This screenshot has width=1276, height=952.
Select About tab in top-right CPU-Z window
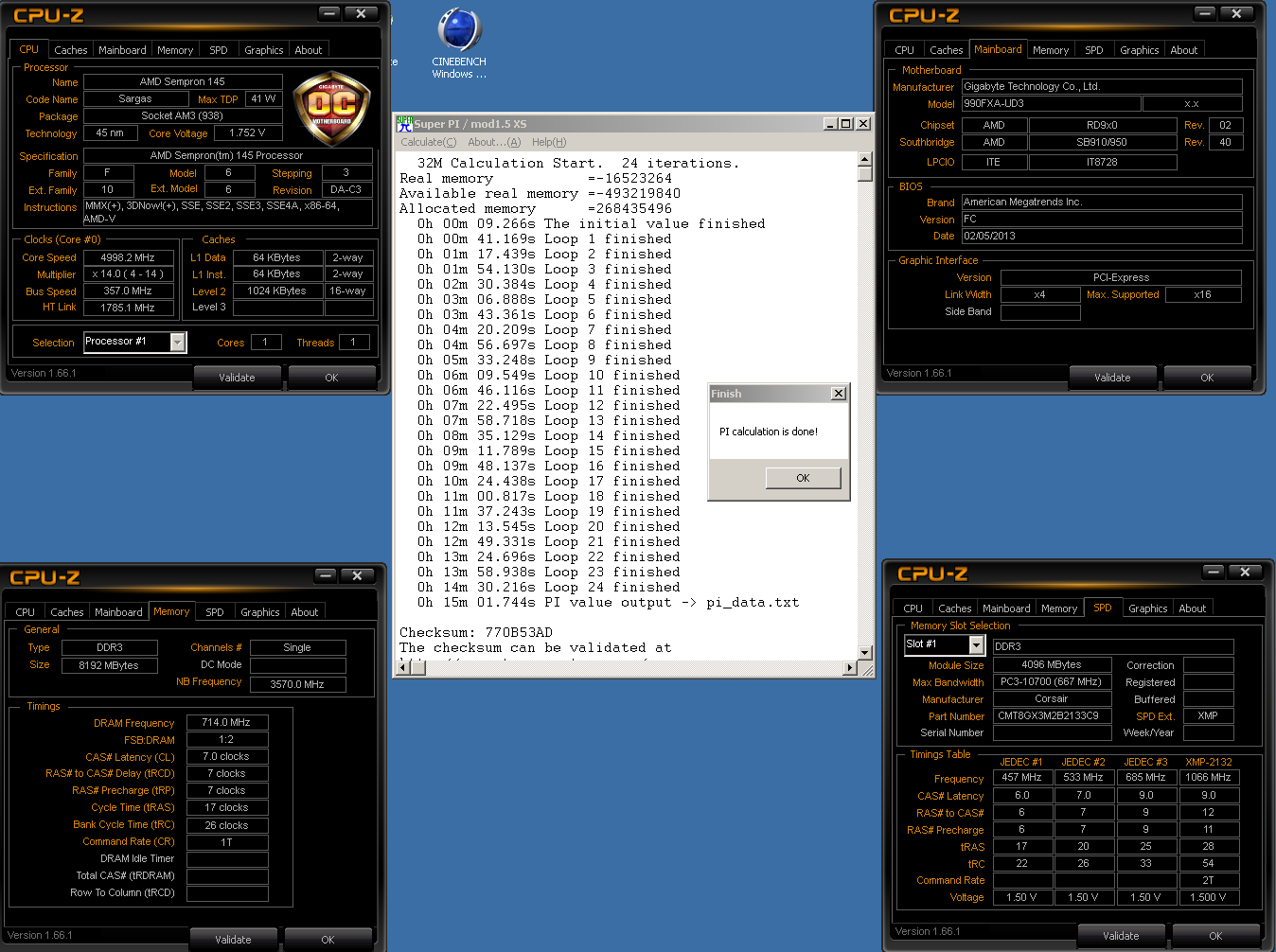coord(1184,50)
